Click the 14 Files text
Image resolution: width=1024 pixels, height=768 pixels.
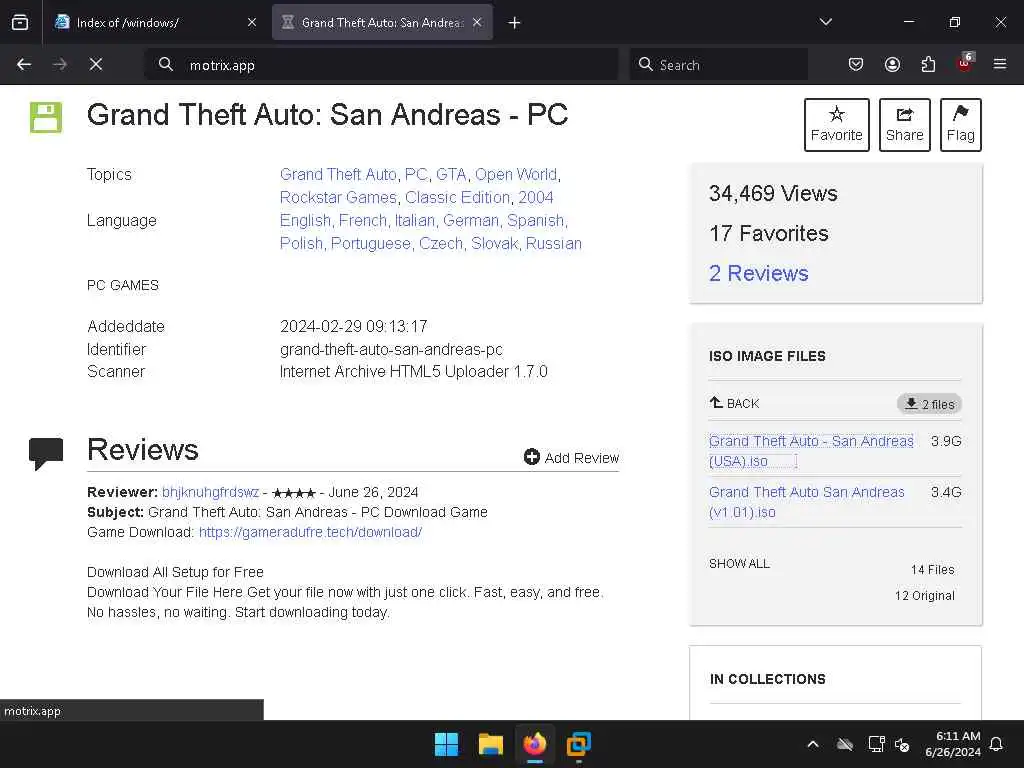coord(933,569)
